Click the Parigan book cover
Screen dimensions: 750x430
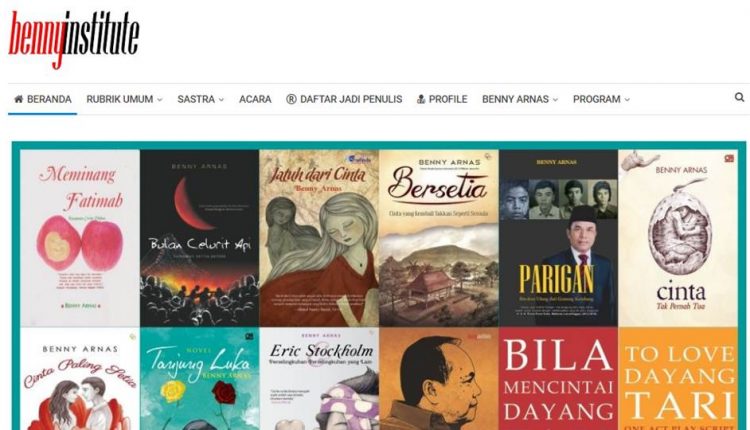(x=558, y=238)
